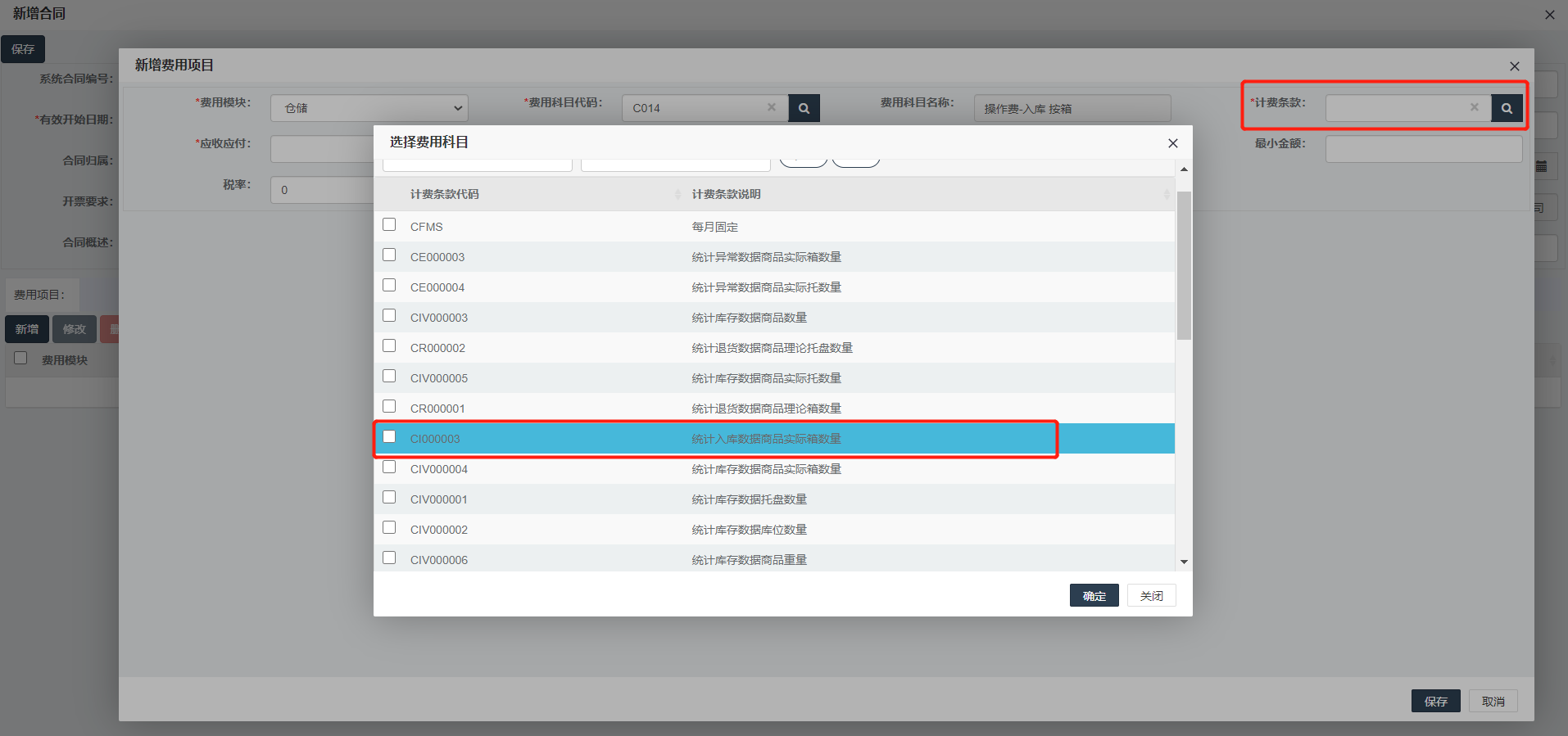The image size is (1568, 736).
Task: Tick the checkbox for CFMS
Action: click(x=389, y=224)
